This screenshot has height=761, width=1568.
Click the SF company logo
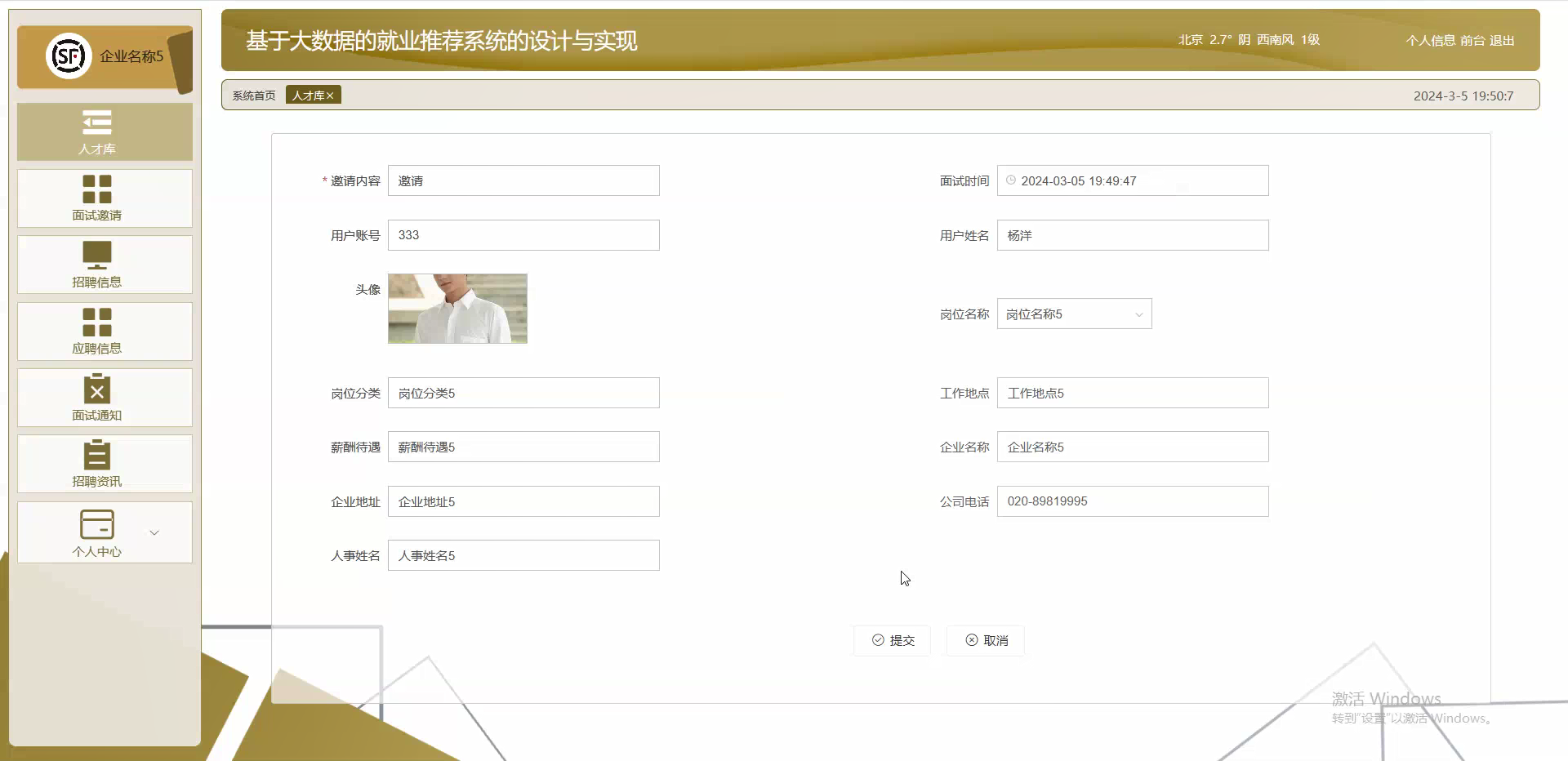pos(67,56)
